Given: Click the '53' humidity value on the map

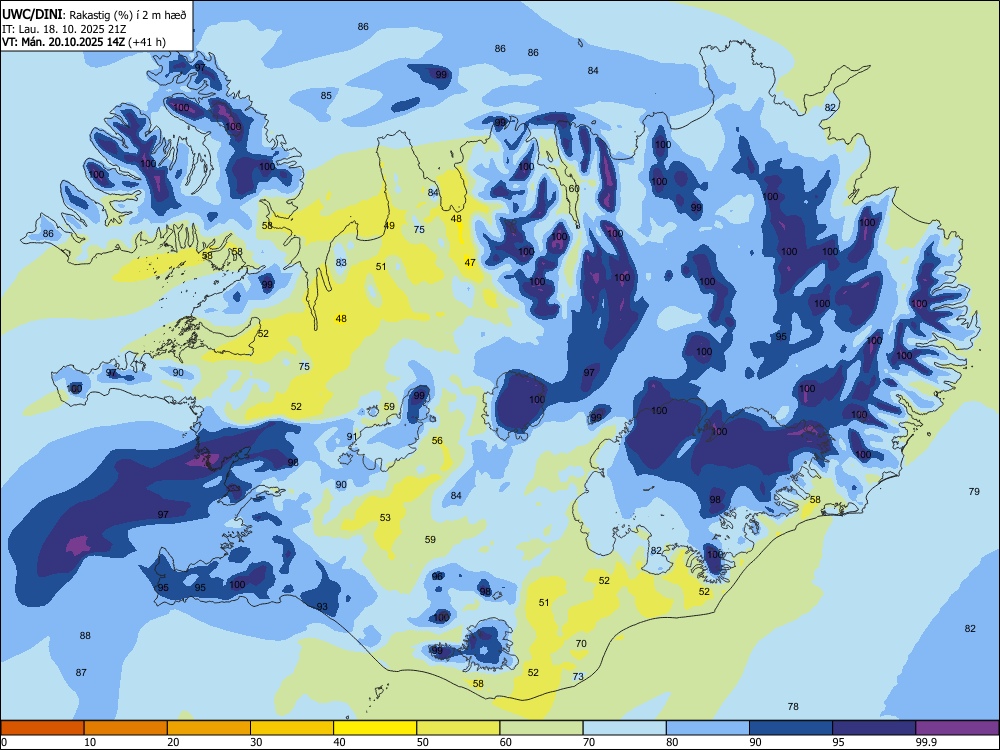Looking at the screenshot, I should [385, 517].
